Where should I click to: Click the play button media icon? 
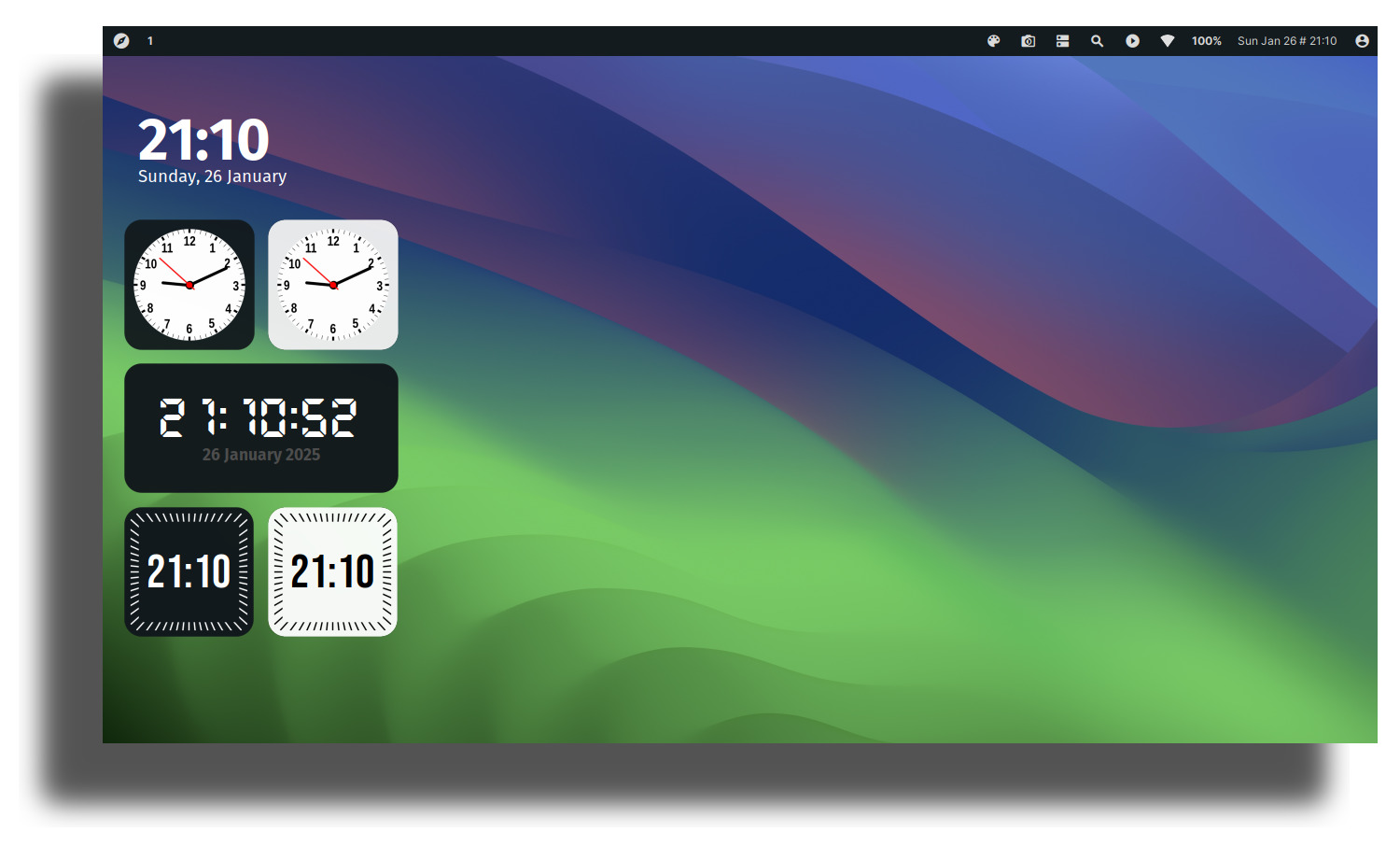(x=1132, y=41)
